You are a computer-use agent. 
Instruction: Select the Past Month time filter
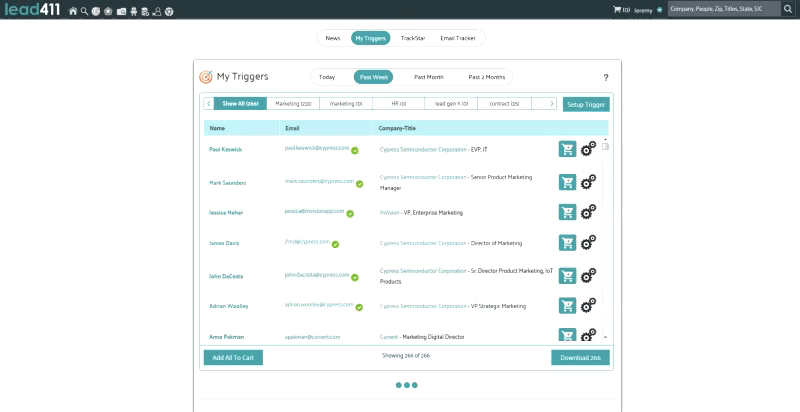(429, 77)
